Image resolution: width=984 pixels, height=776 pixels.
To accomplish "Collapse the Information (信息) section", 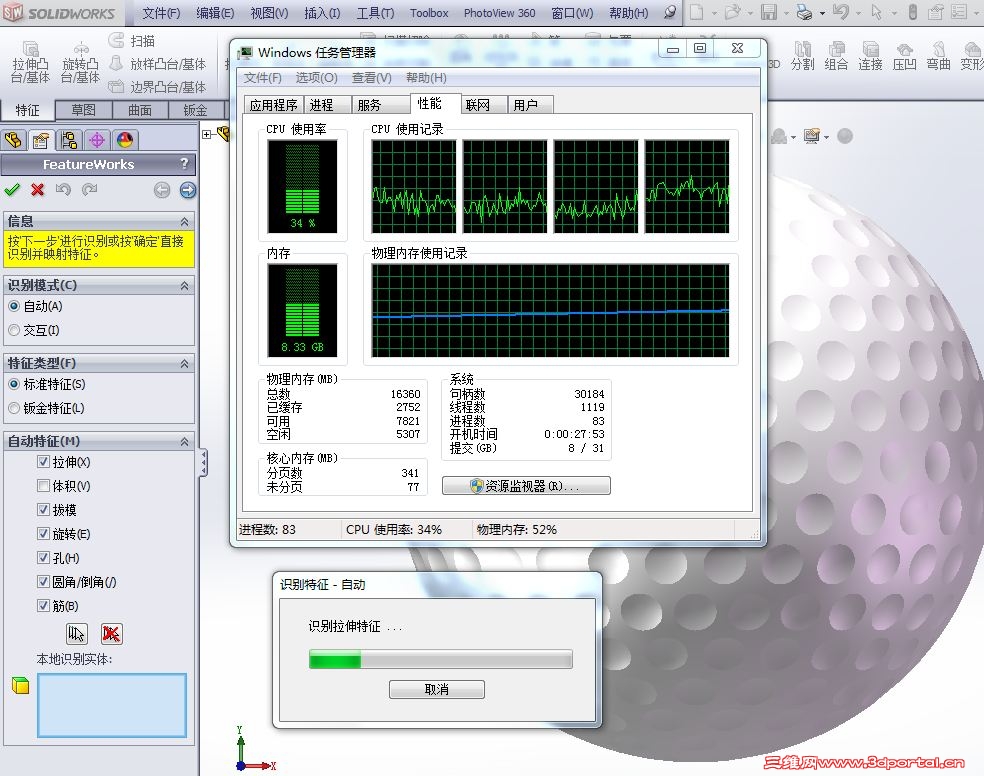I will (184, 221).
